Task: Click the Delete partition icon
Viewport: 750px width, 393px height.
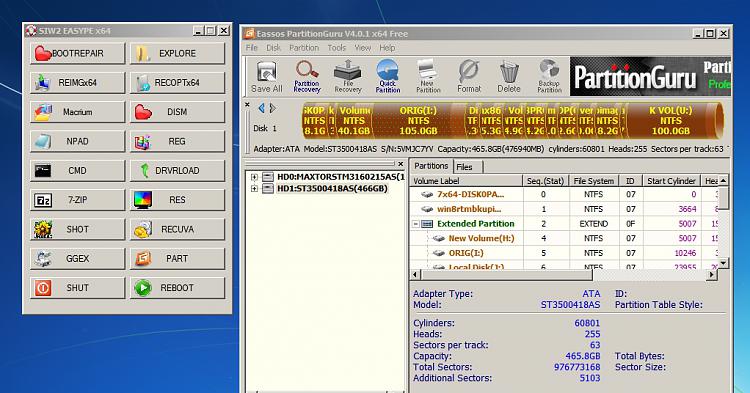Action: pos(509,76)
